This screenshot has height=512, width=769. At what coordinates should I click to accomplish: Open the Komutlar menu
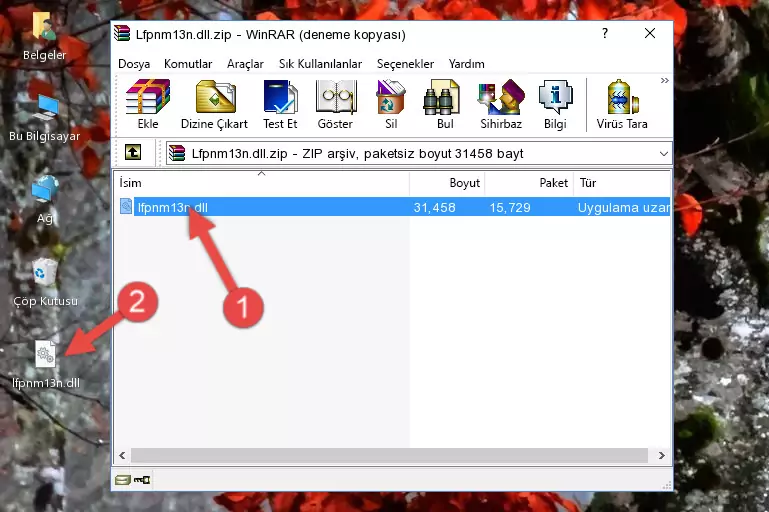[x=188, y=64]
